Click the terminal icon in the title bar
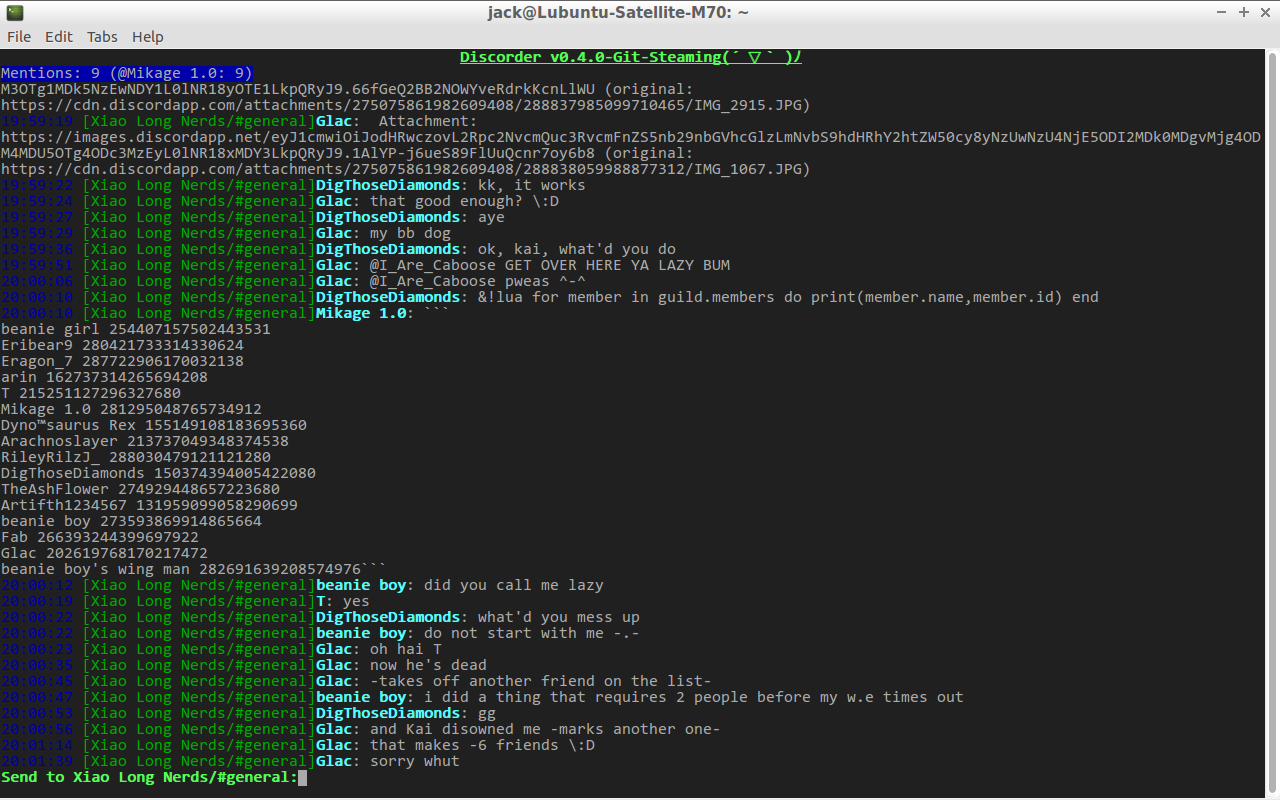The width and height of the screenshot is (1280, 800). coord(13,12)
